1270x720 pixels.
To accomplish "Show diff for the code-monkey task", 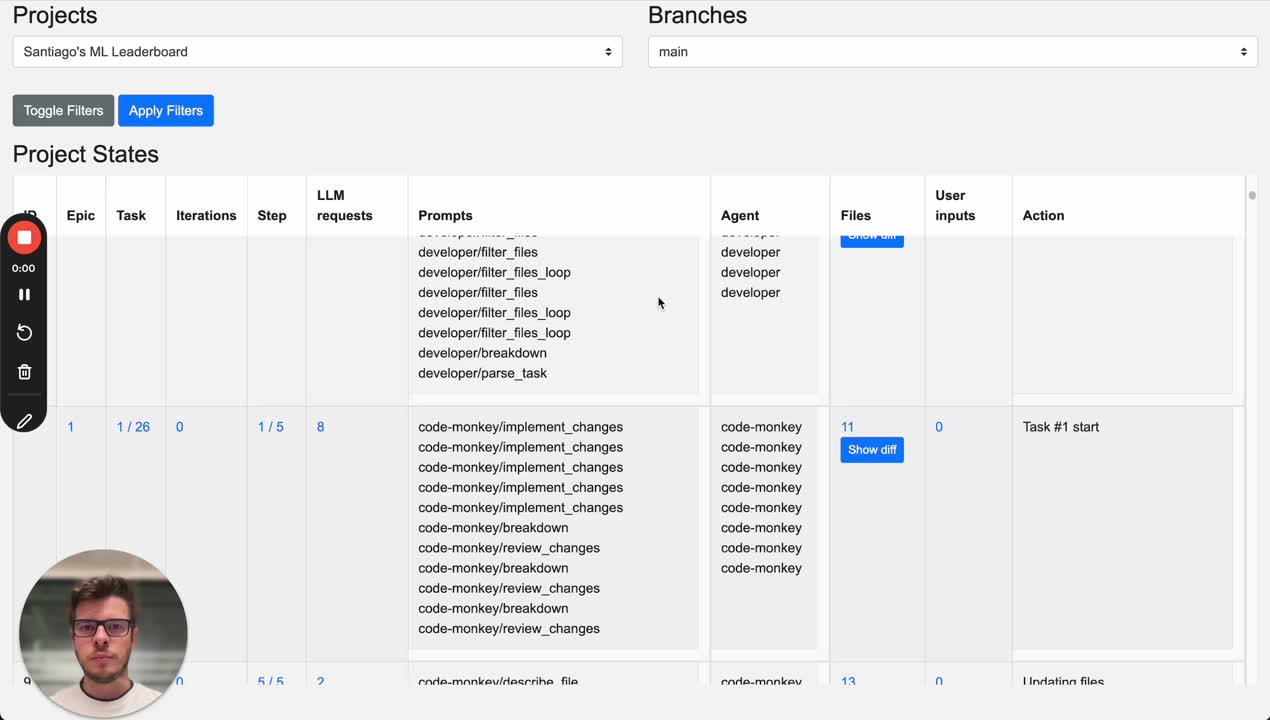I will 871,450.
